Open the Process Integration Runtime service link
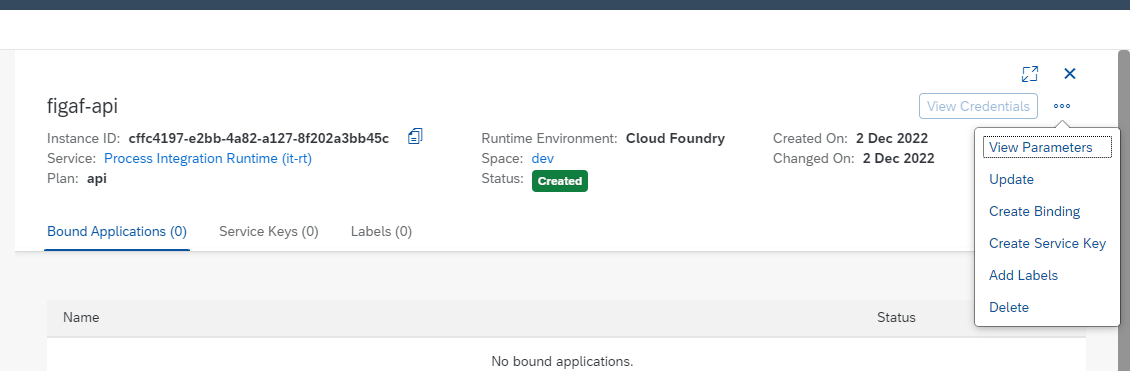Viewport: 1130px width, 371px height. click(208, 158)
